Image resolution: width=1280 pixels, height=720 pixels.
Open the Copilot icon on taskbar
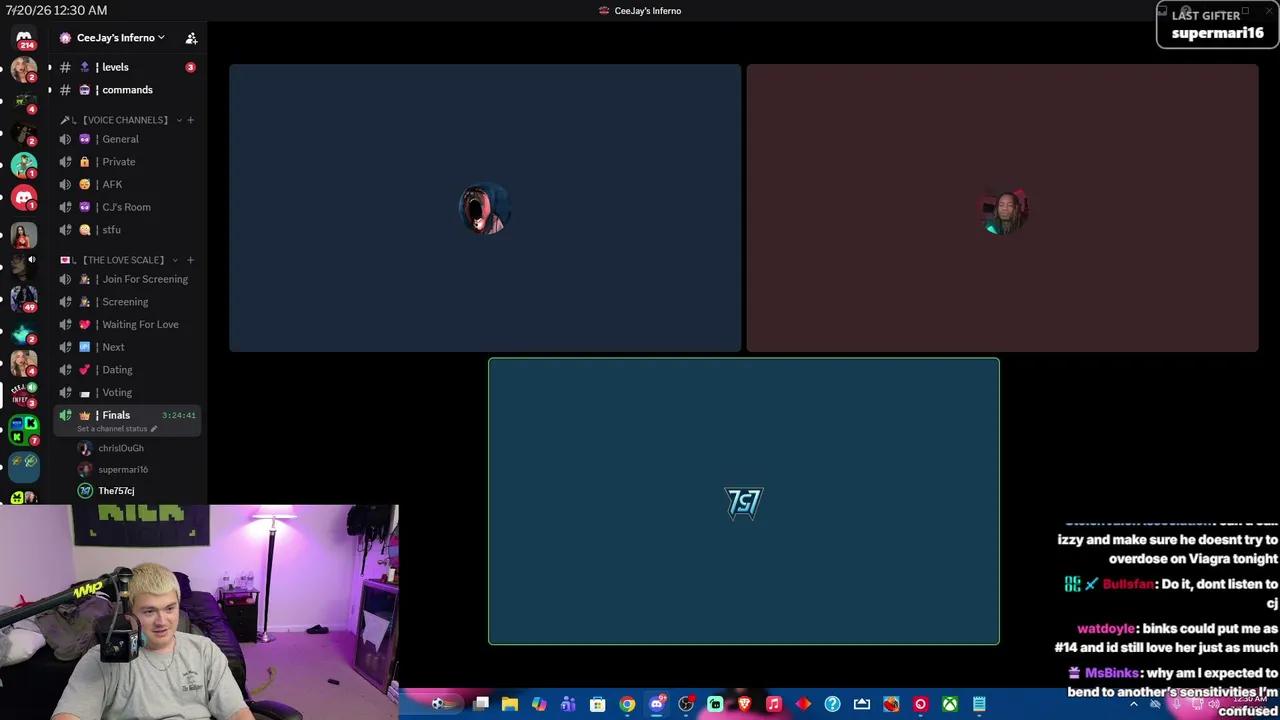click(x=539, y=704)
